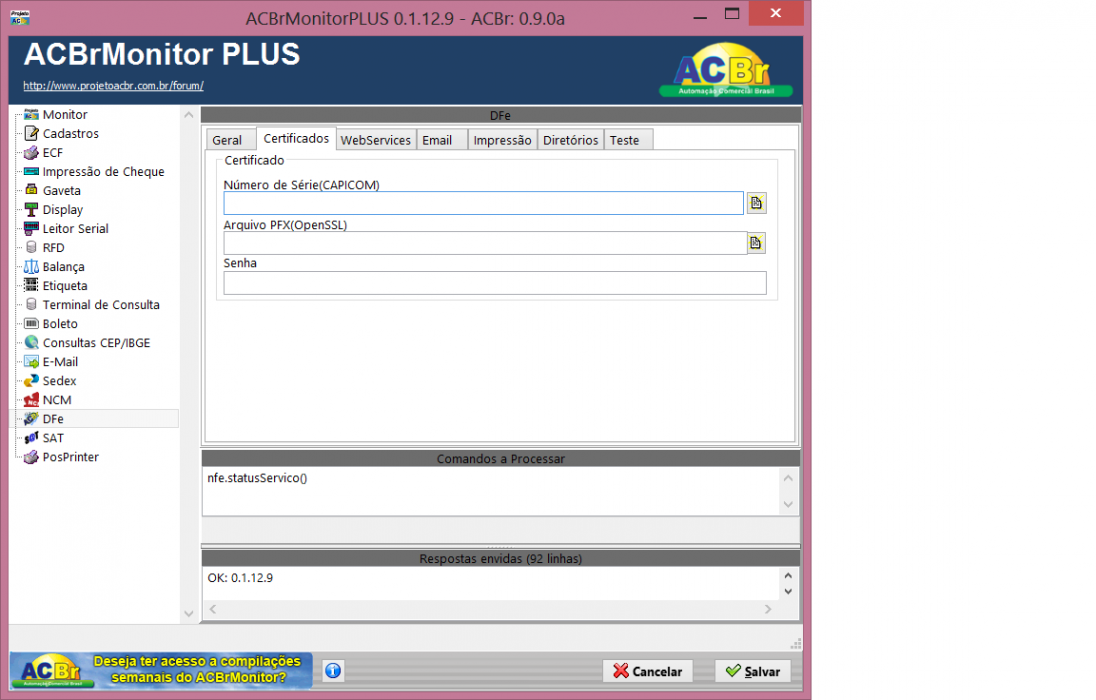
Task: Select the Sedex label in the sidebar
Action: click(x=59, y=380)
